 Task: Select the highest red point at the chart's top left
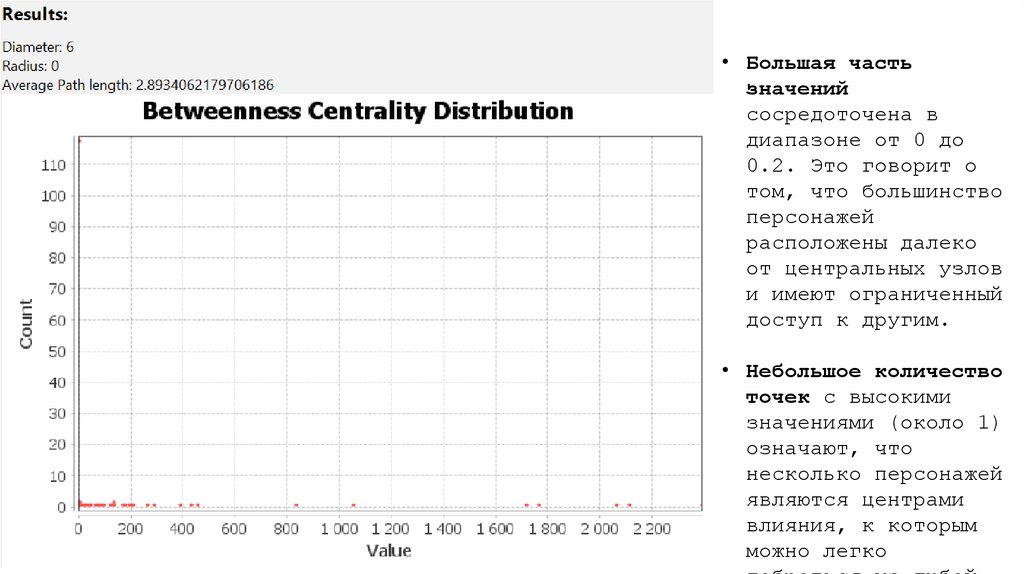tap(79, 140)
